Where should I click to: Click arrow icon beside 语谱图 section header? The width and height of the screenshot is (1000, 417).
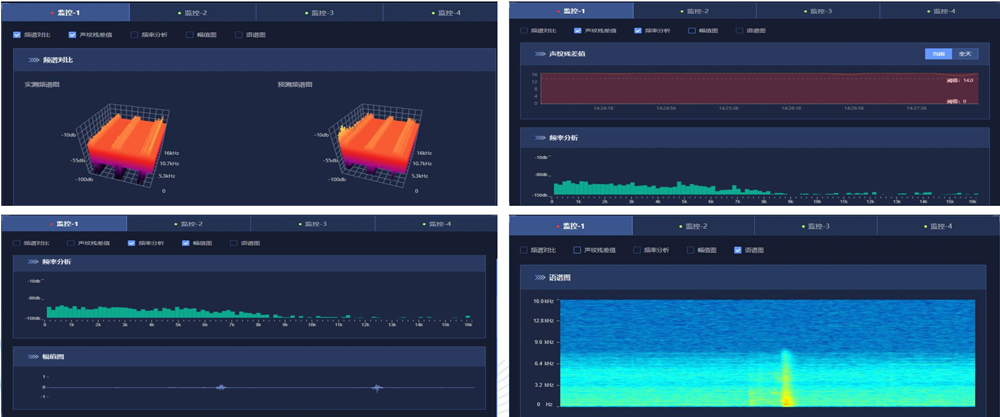tap(540, 277)
